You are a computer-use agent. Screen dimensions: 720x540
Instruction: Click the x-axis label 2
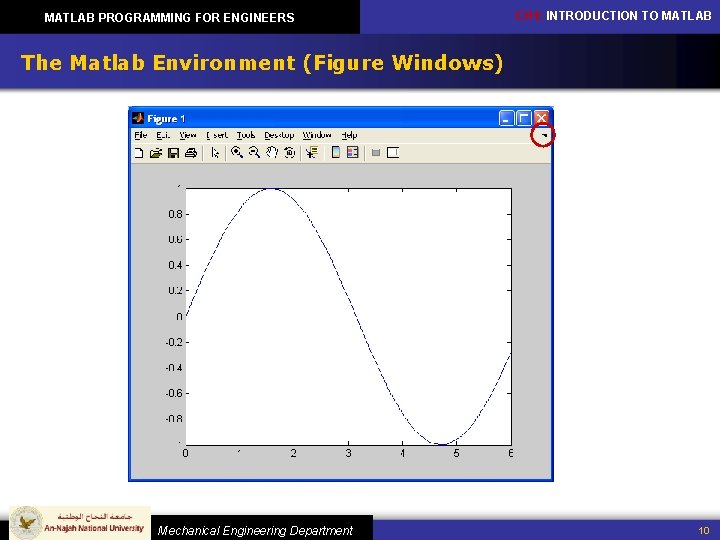pyautogui.click(x=294, y=453)
